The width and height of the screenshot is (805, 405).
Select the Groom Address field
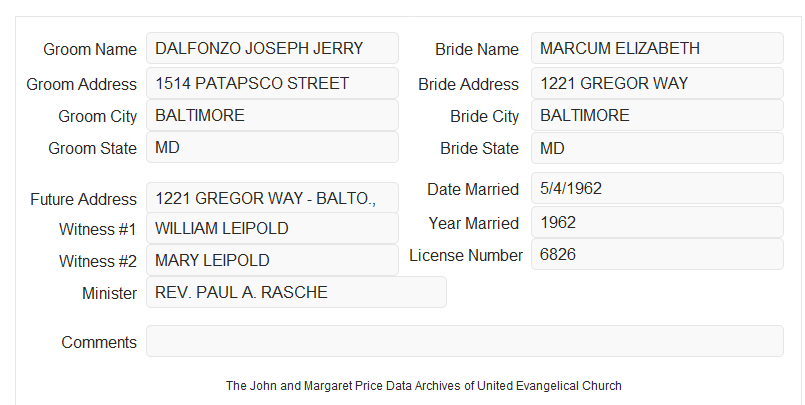pos(272,83)
